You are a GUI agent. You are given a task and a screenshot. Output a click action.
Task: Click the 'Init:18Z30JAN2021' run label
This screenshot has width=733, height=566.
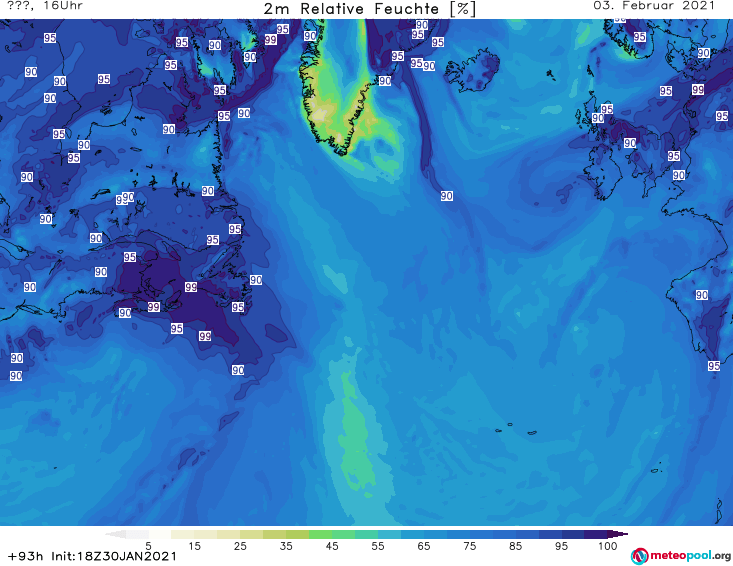pyautogui.click(x=114, y=556)
